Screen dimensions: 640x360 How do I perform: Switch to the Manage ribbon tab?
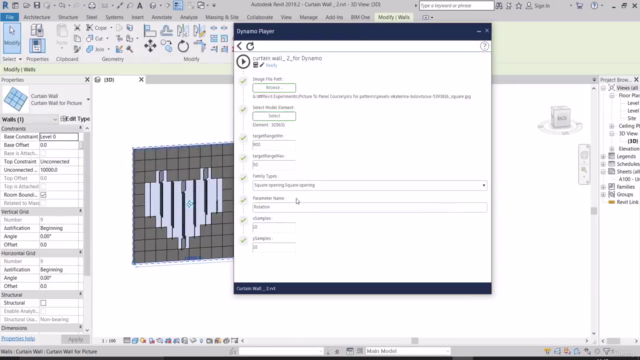(x=308, y=17)
